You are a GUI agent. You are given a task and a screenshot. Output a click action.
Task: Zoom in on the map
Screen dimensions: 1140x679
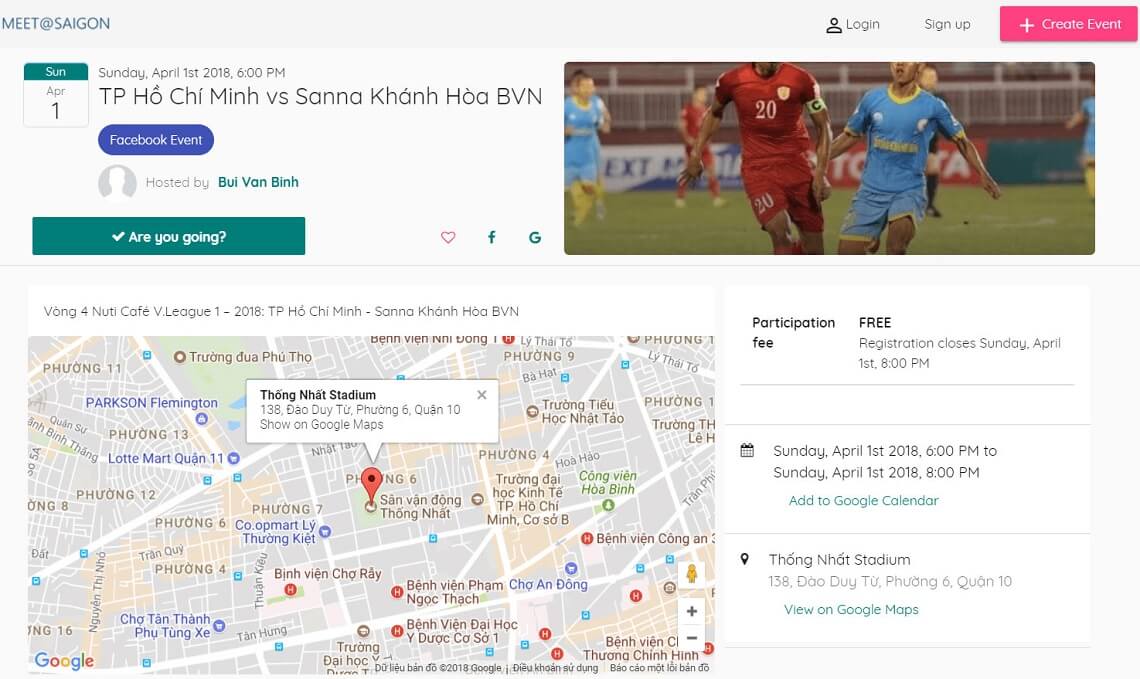pos(691,611)
